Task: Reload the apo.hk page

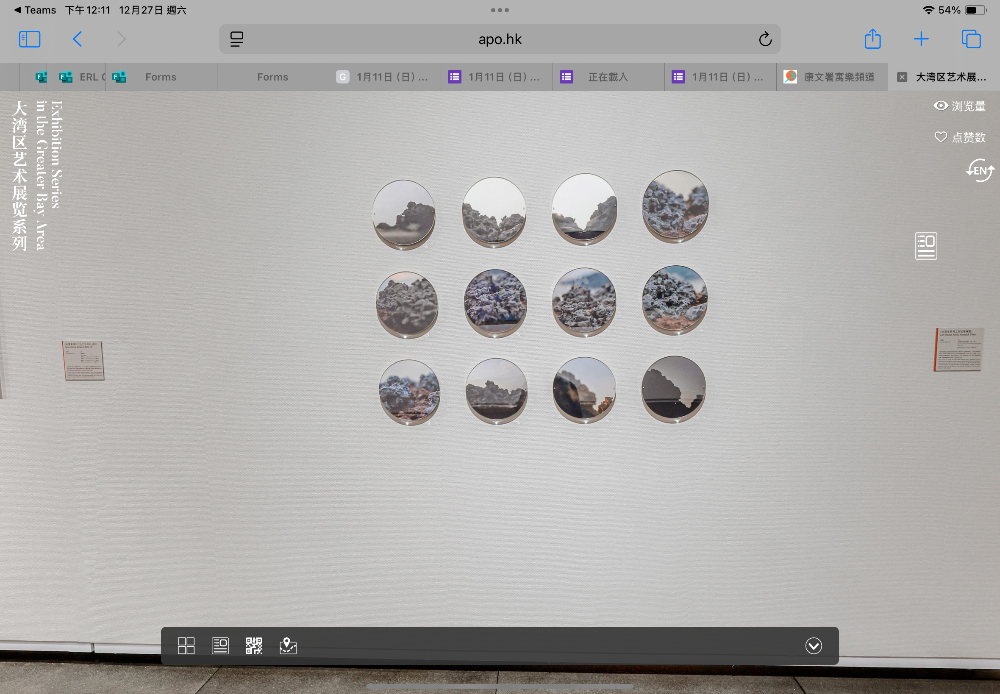Action: point(765,40)
